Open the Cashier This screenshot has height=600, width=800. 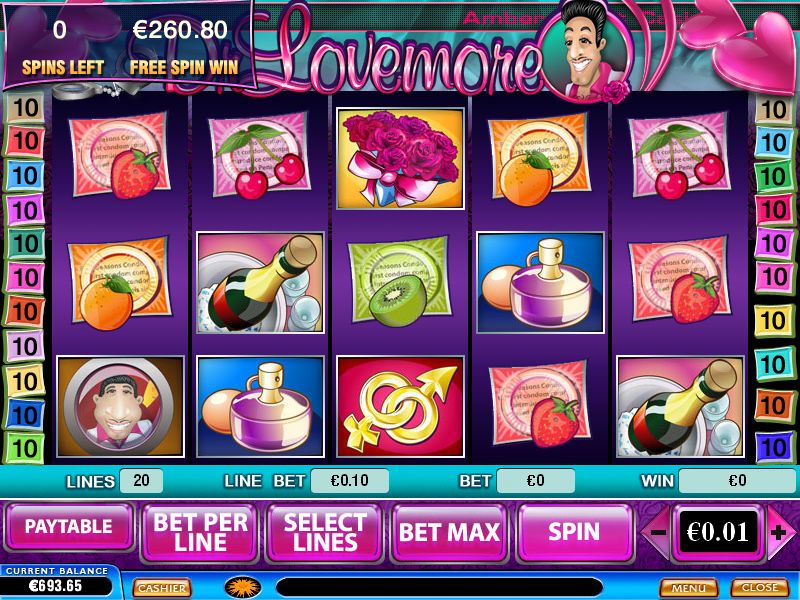(162, 588)
